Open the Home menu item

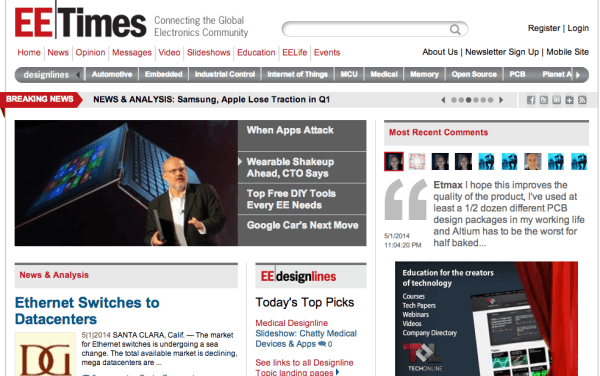[29, 52]
